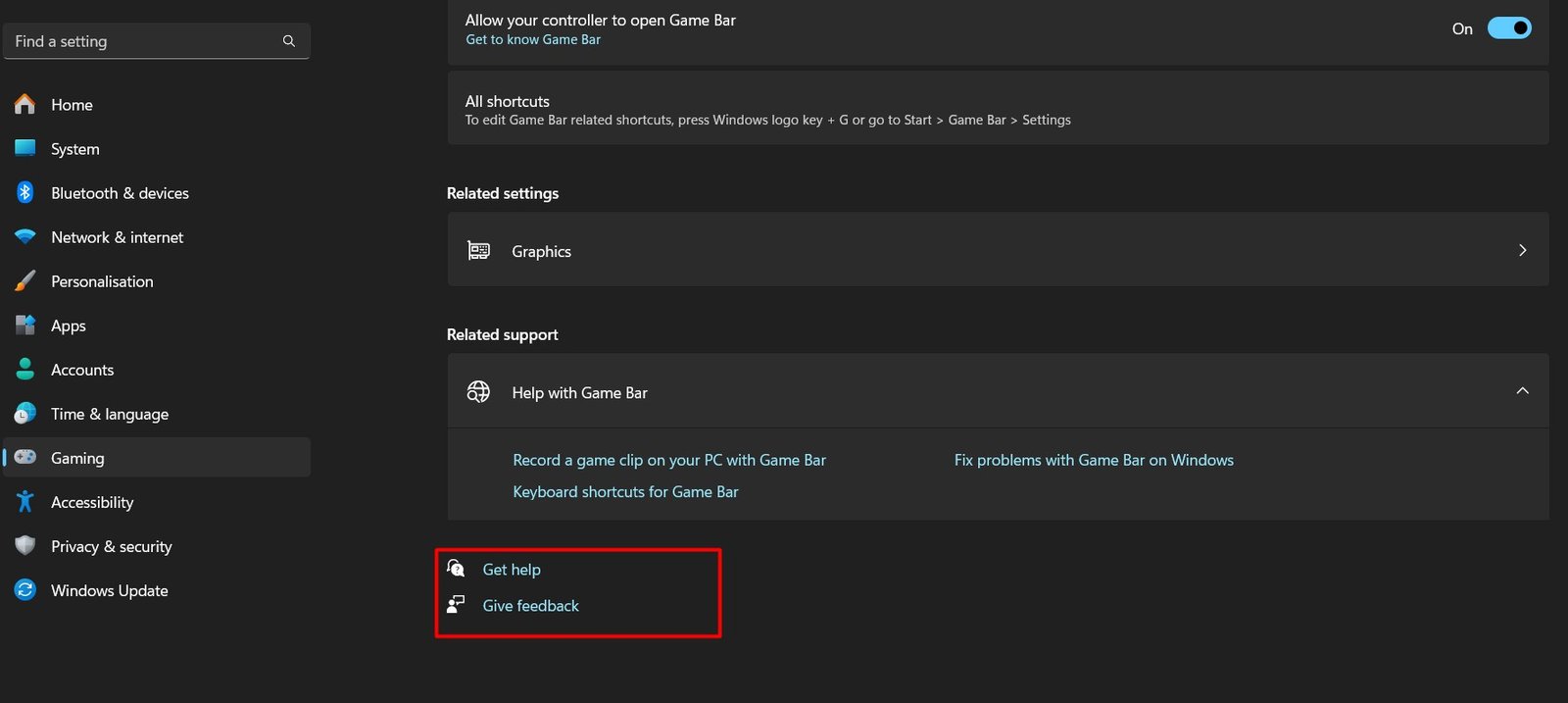
Task: Click the Related settings heading
Action: click(503, 193)
